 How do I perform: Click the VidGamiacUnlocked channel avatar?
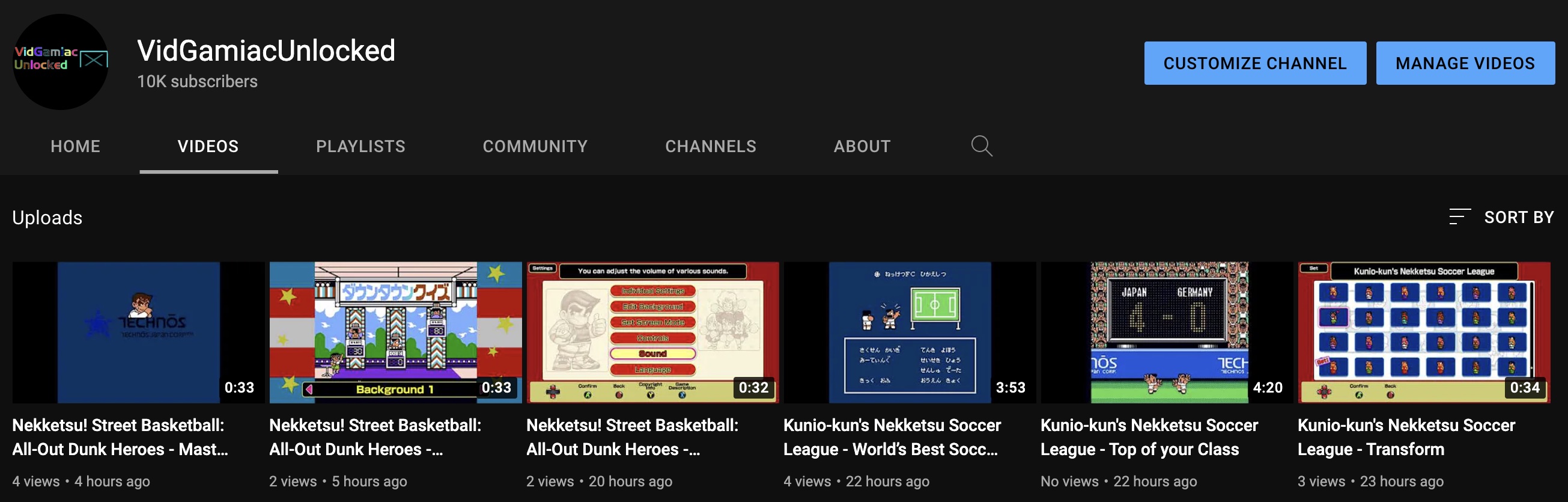click(x=61, y=62)
